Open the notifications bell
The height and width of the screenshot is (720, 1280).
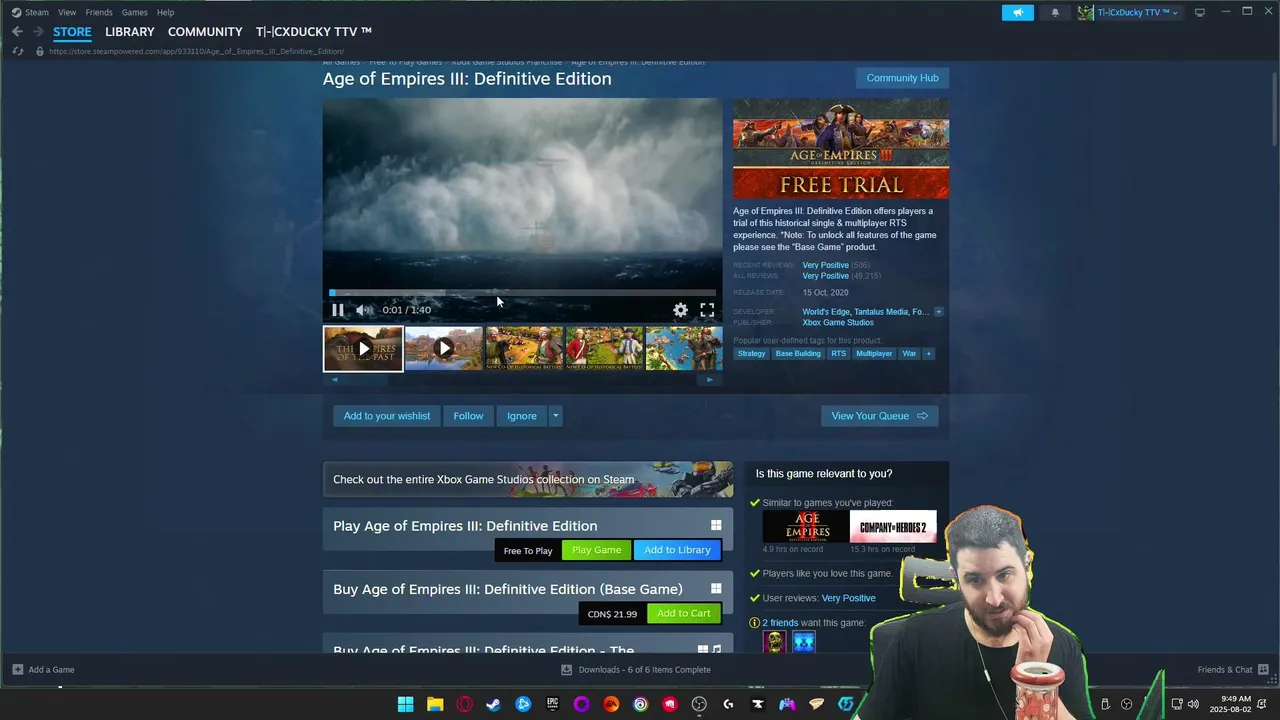(x=1055, y=12)
